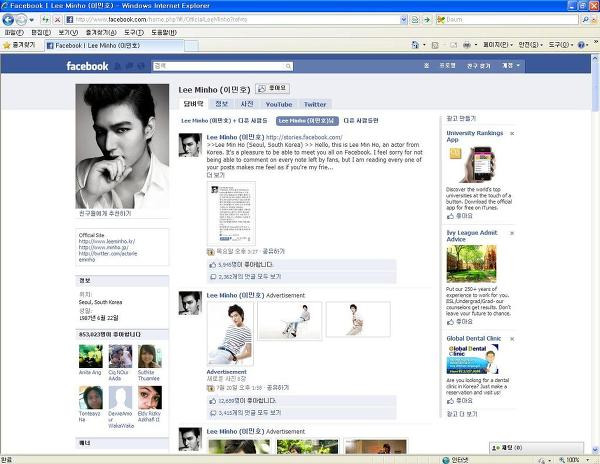Click the Help question mark icon

click(581, 45)
